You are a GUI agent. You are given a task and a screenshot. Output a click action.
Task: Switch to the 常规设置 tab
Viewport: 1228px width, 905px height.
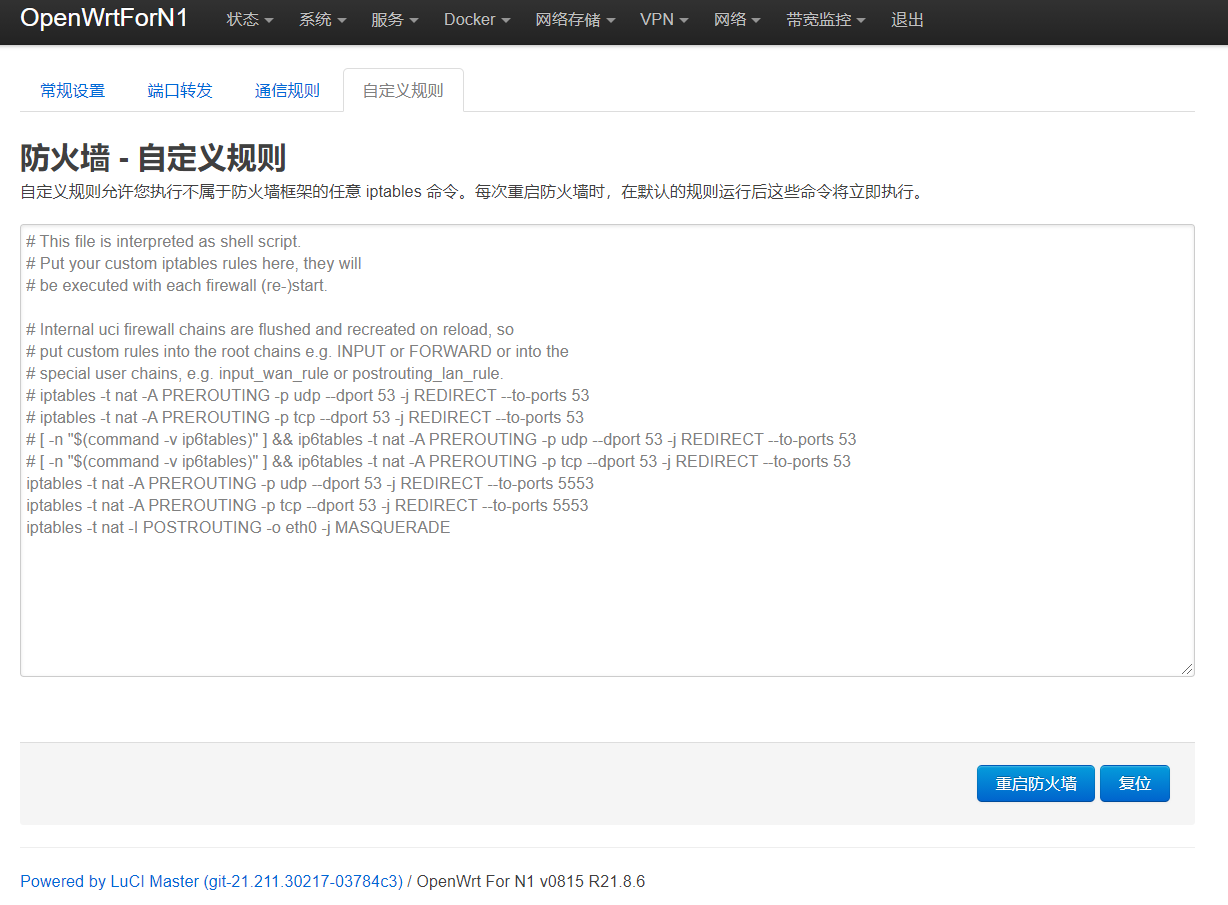[73, 90]
